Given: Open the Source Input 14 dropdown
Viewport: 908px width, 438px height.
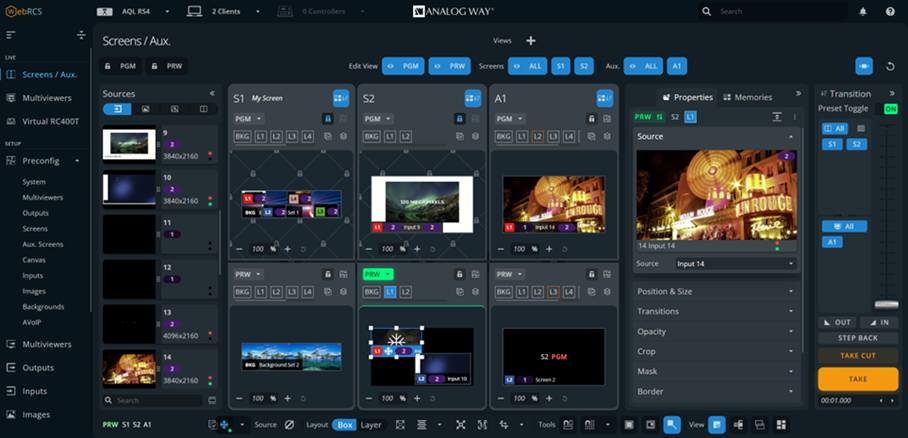Looking at the screenshot, I should pyautogui.click(x=734, y=264).
